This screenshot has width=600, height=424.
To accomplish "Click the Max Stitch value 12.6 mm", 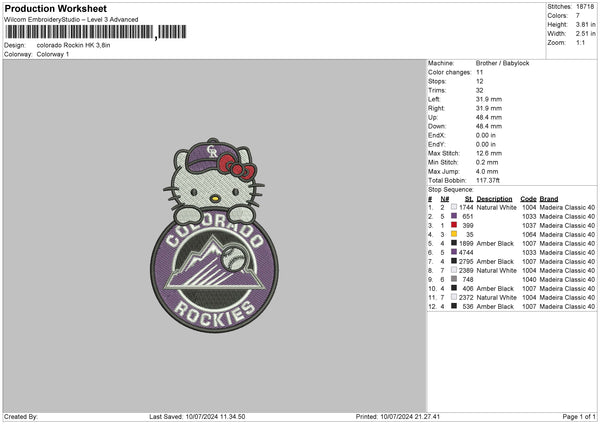I will pos(489,153).
